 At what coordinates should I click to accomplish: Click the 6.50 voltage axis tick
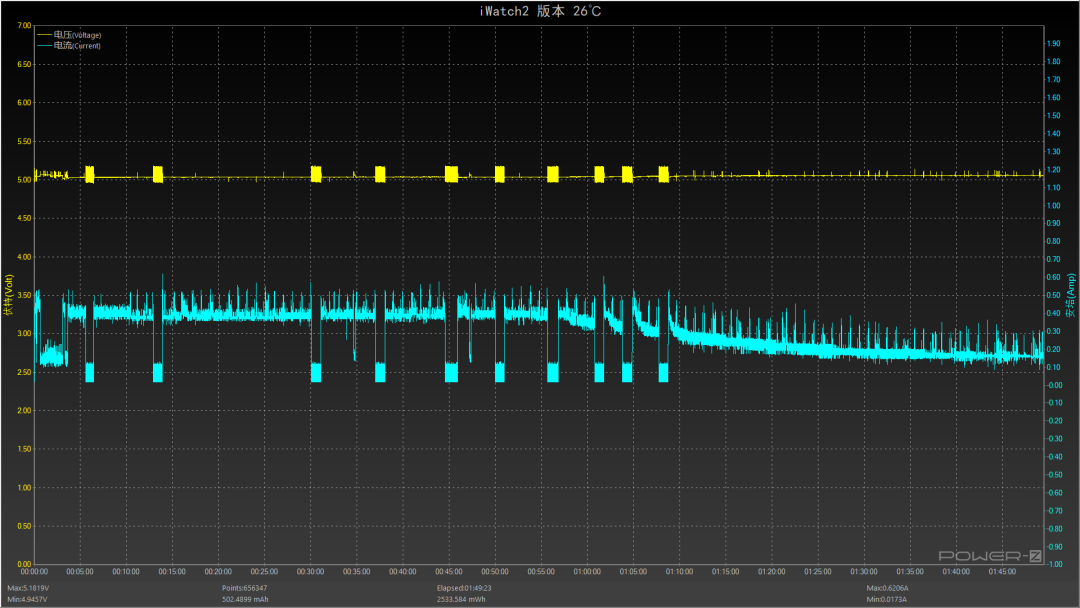tap(24, 64)
